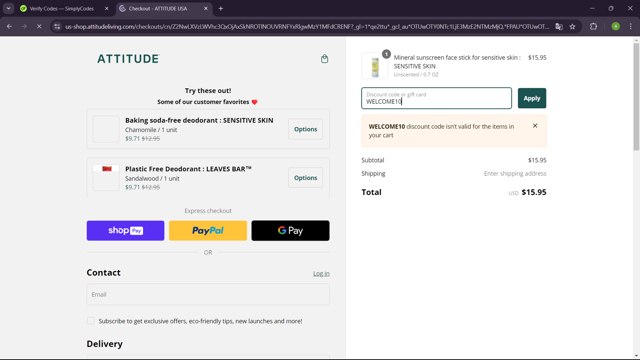The height and width of the screenshot is (360, 640).
Task: Click the Total amount $15.95
Action: (533, 192)
